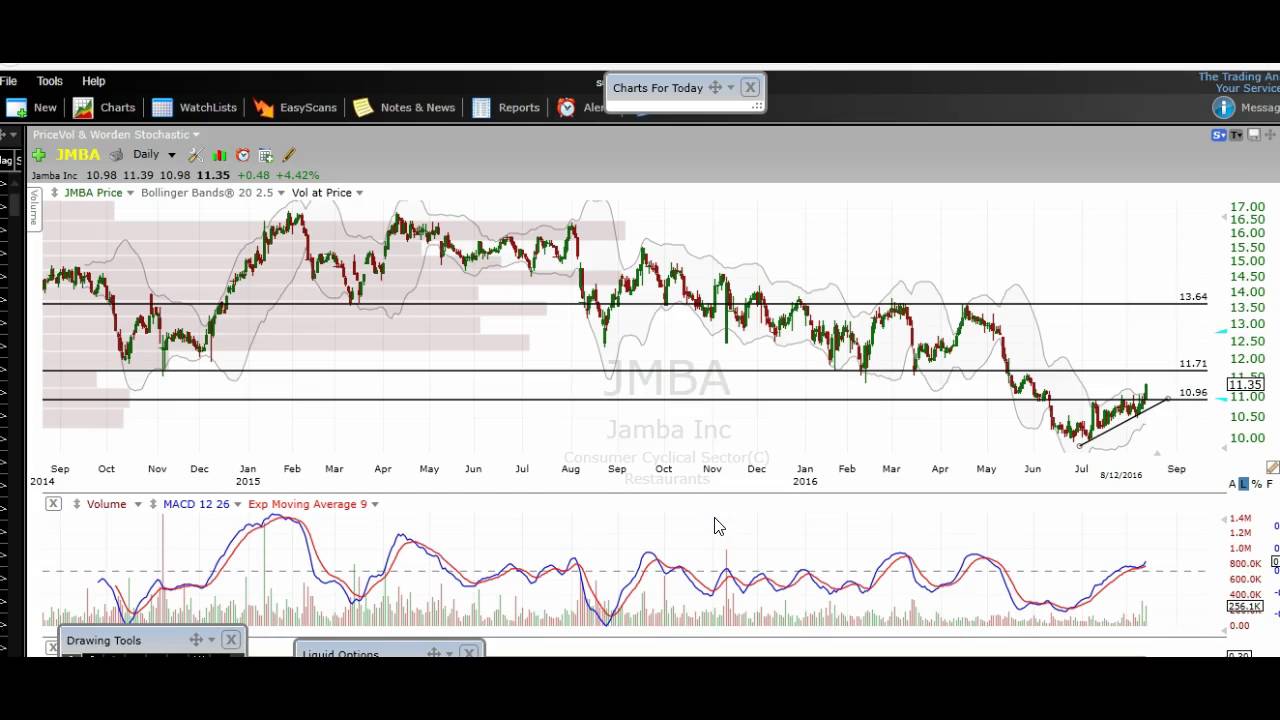Click the reorder arrows beside JMBA Price
The width and height of the screenshot is (1280, 720).
point(54,192)
